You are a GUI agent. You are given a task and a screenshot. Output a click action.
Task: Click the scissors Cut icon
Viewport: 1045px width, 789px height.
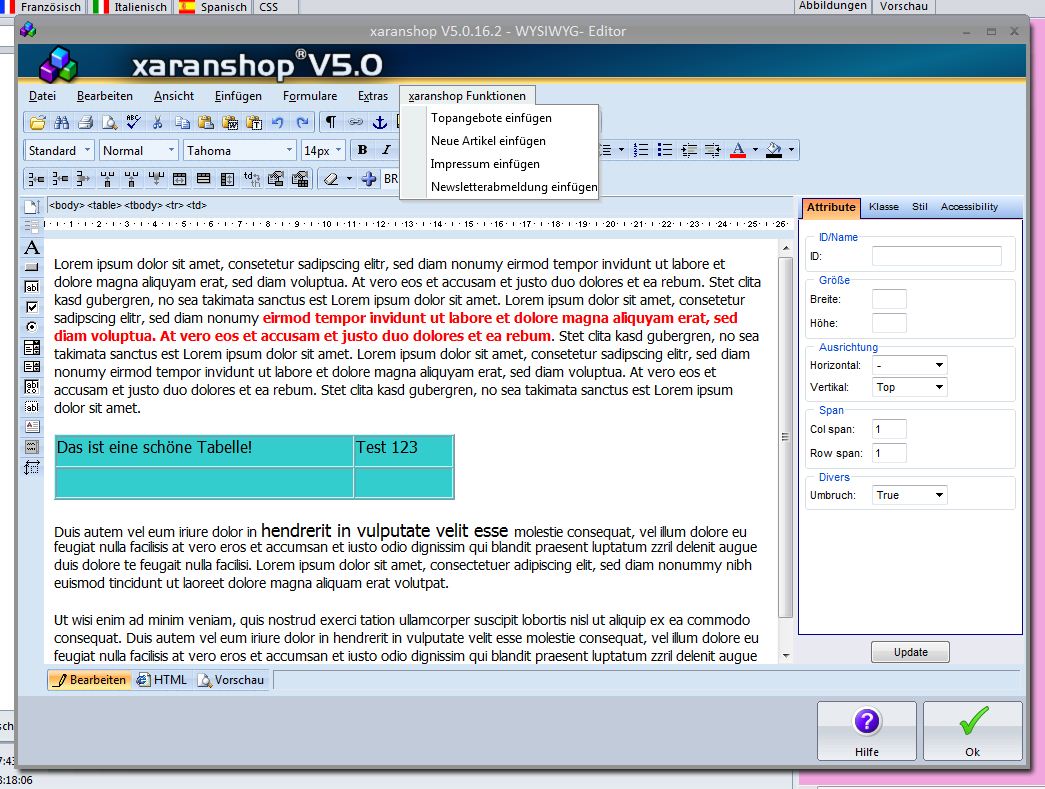tap(157, 123)
